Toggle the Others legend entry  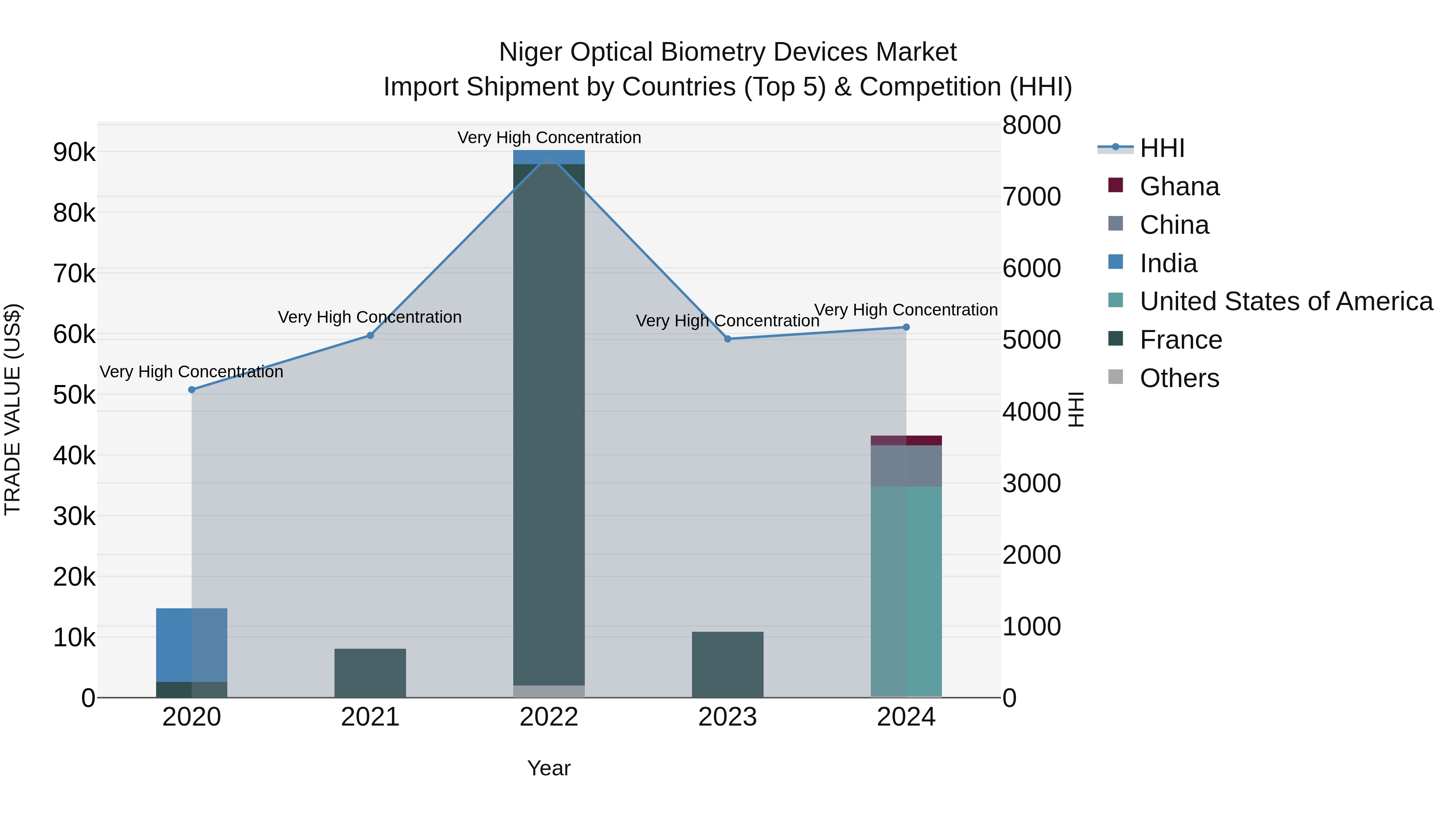tap(1164, 378)
